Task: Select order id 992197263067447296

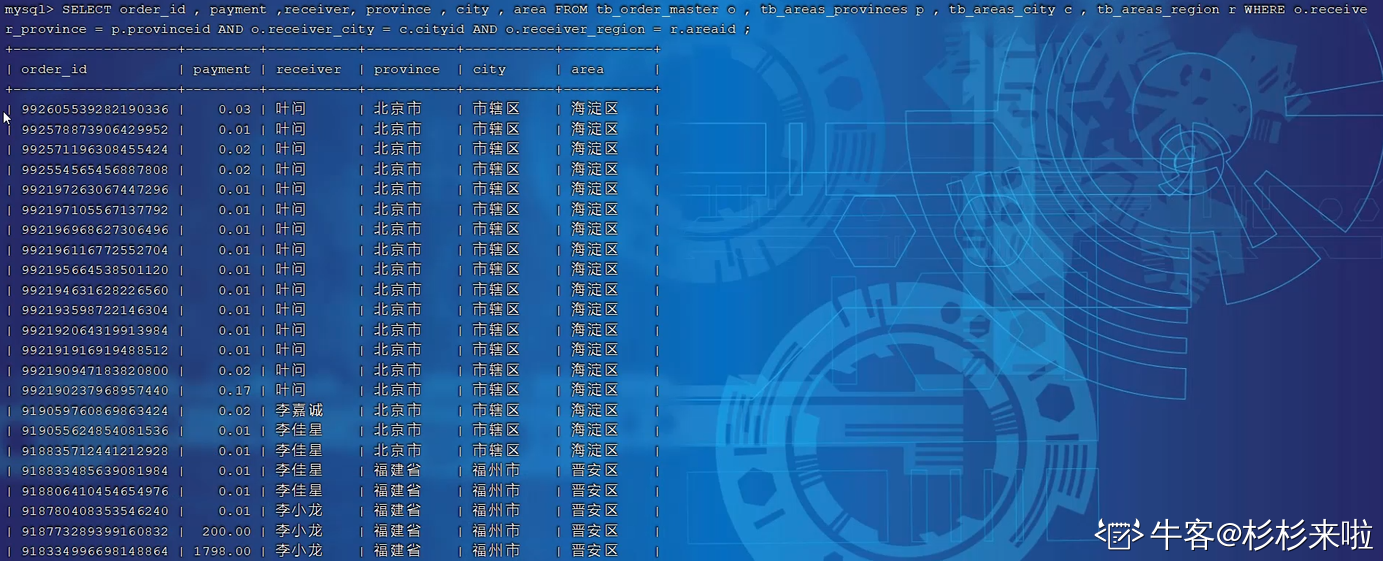Action: (95, 190)
